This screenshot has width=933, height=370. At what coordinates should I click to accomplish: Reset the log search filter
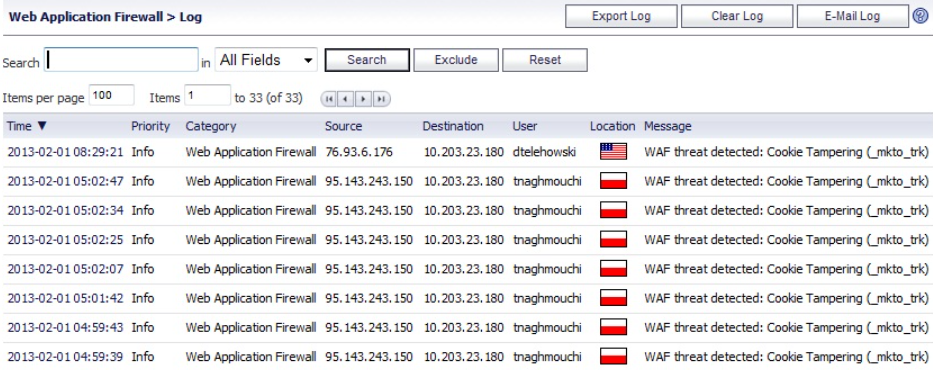pos(544,60)
